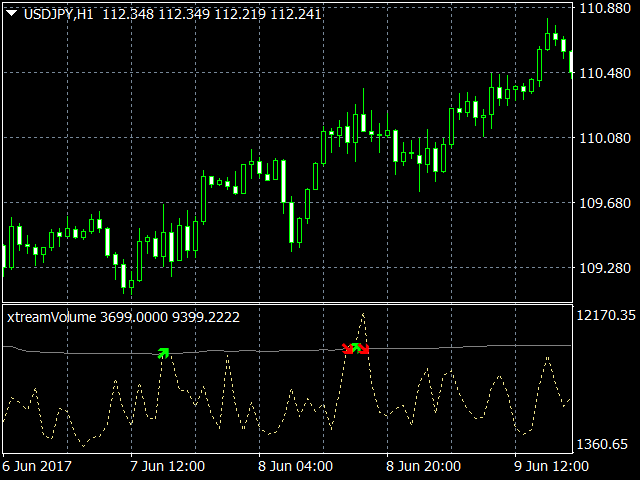Click the 8 Jun 20:00 time label
The width and height of the screenshot is (640, 480).
(x=423, y=466)
